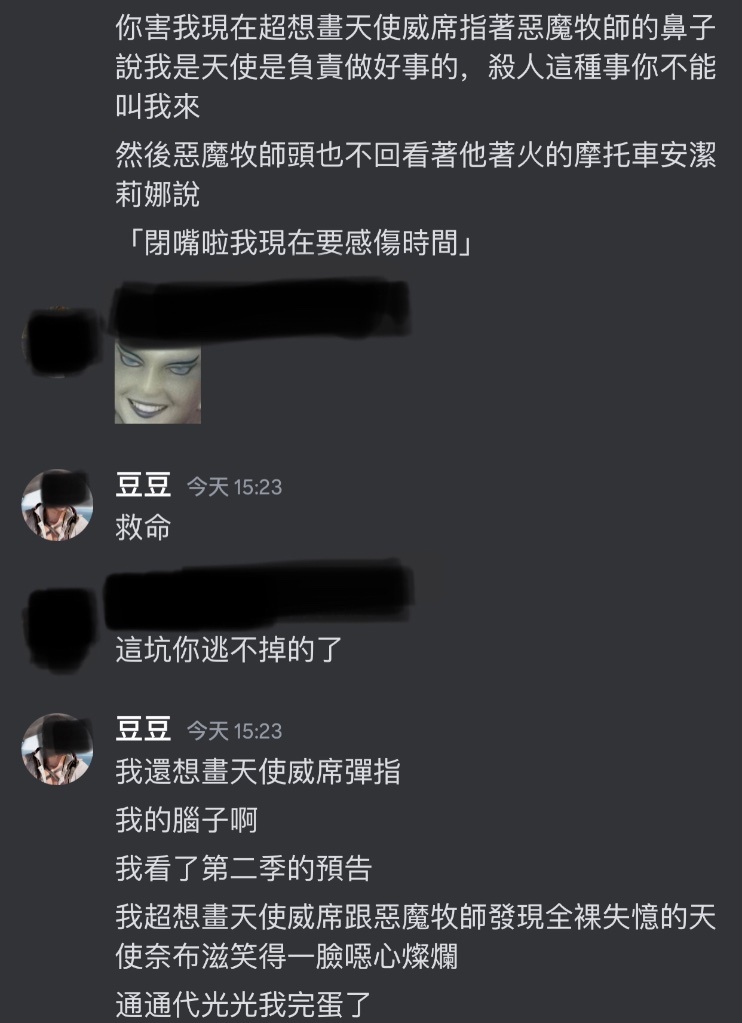742x1023 pixels.
Task: Select the message starting 然後惡魔牧師頭也不回
Action: tap(416, 175)
